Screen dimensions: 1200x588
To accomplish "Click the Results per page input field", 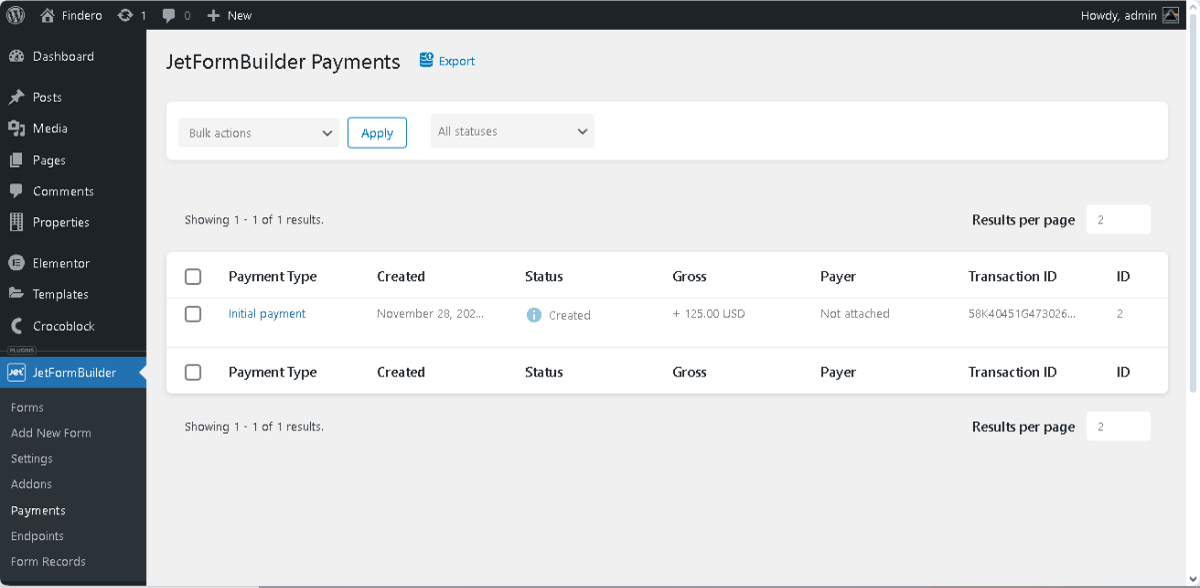I will pos(1117,219).
